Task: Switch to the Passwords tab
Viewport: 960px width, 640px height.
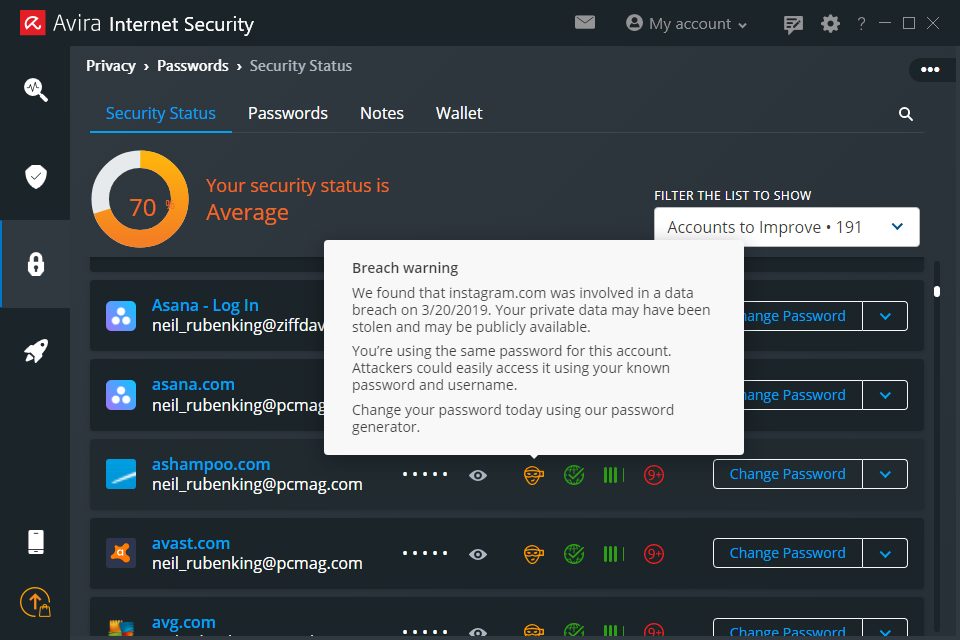Action: pyautogui.click(x=288, y=113)
